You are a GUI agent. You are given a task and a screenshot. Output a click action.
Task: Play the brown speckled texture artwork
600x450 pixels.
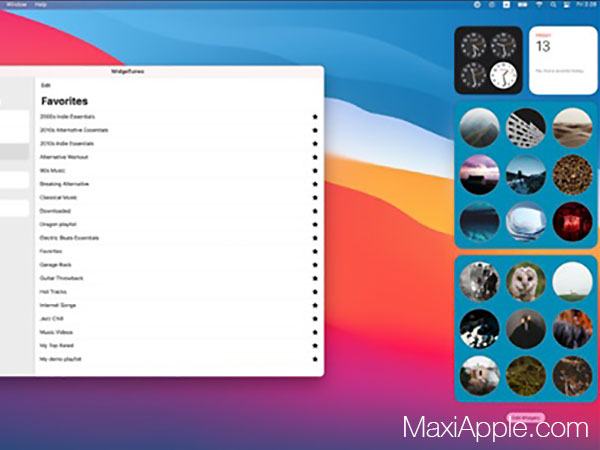point(572,174)
